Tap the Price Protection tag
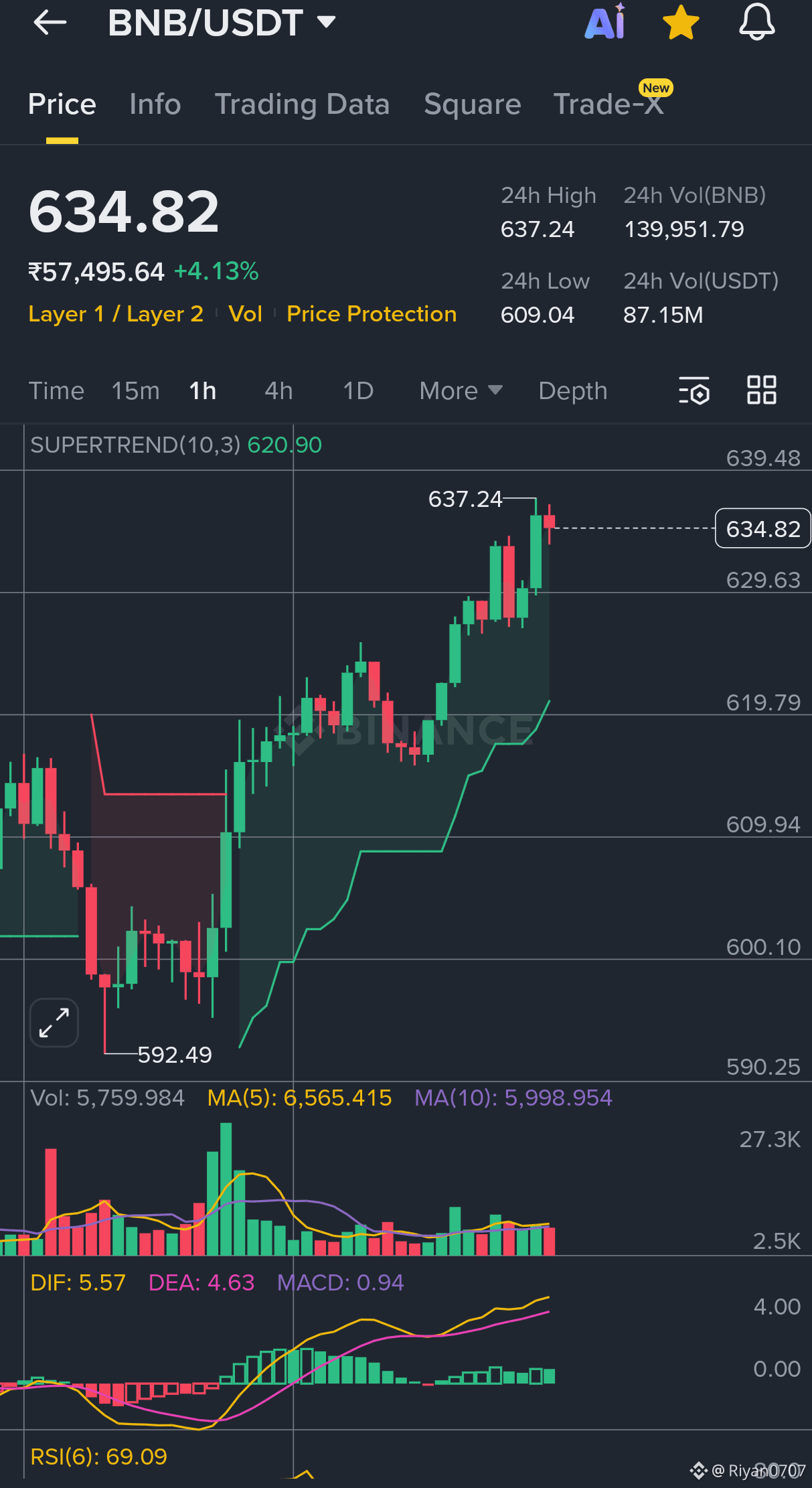This screenshot has width=812, height=1488. tap(372, 314)
